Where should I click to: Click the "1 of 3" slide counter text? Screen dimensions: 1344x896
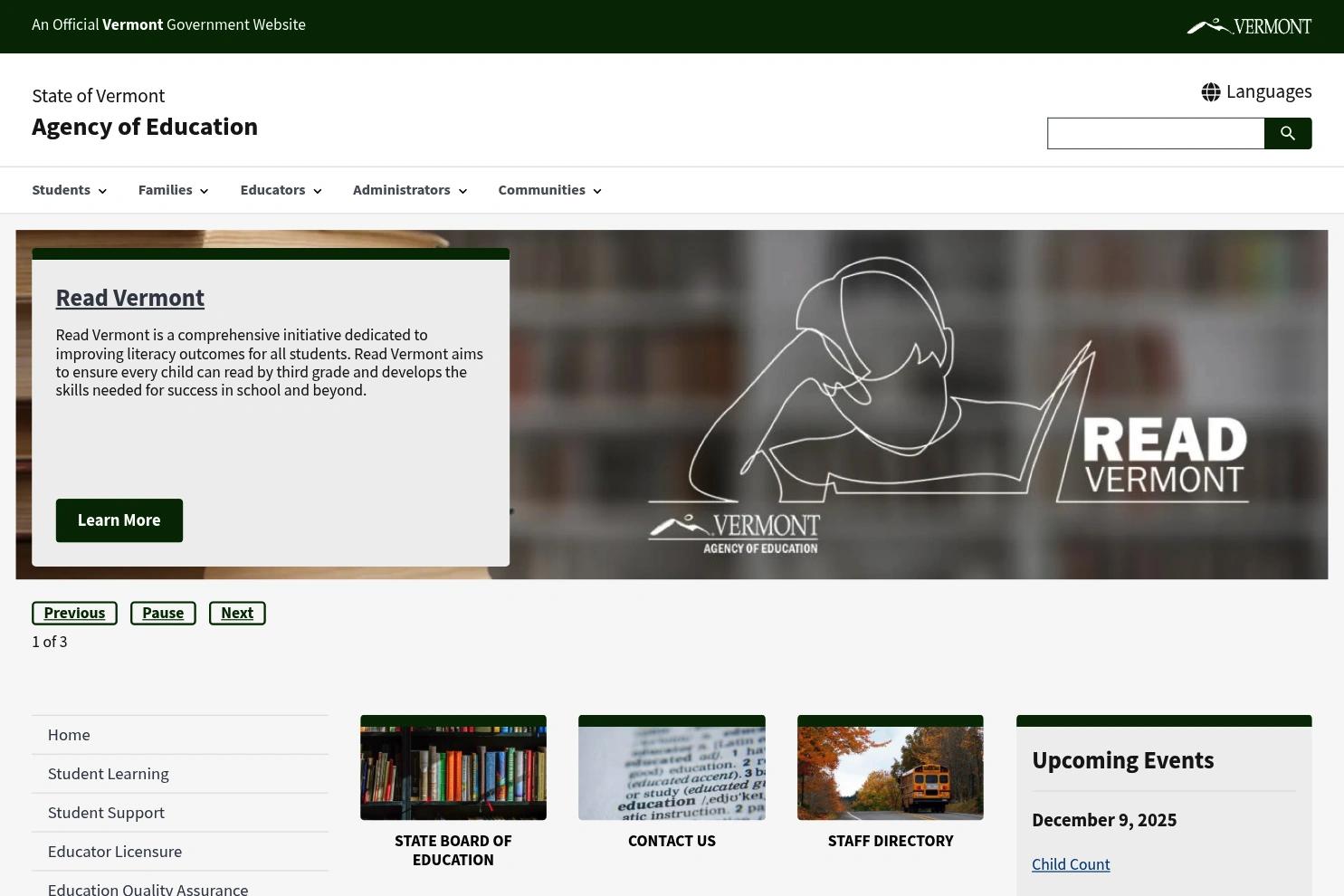(50, 642)
